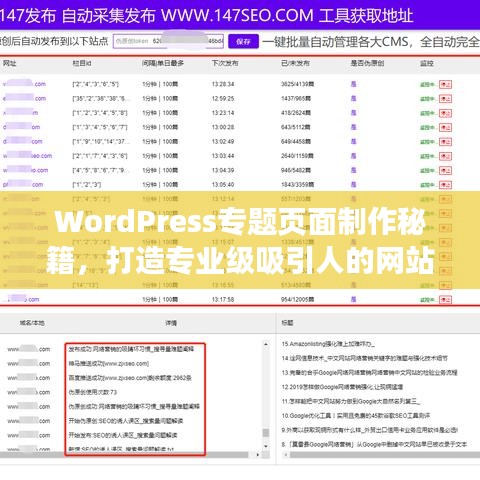Click stop icon in the 13:02:49 row
The image size is (480, 480).
click(445, 142)
